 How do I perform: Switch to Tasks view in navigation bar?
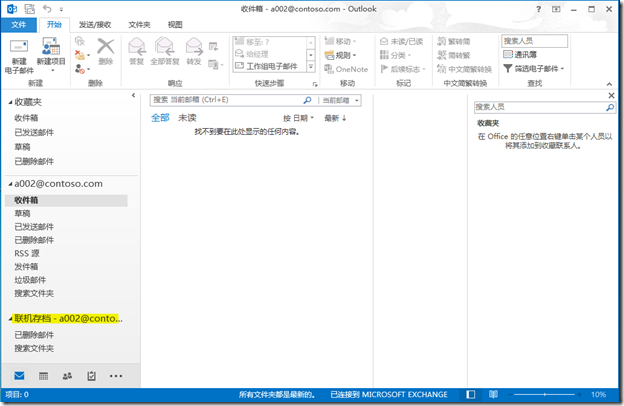point(92,376)
